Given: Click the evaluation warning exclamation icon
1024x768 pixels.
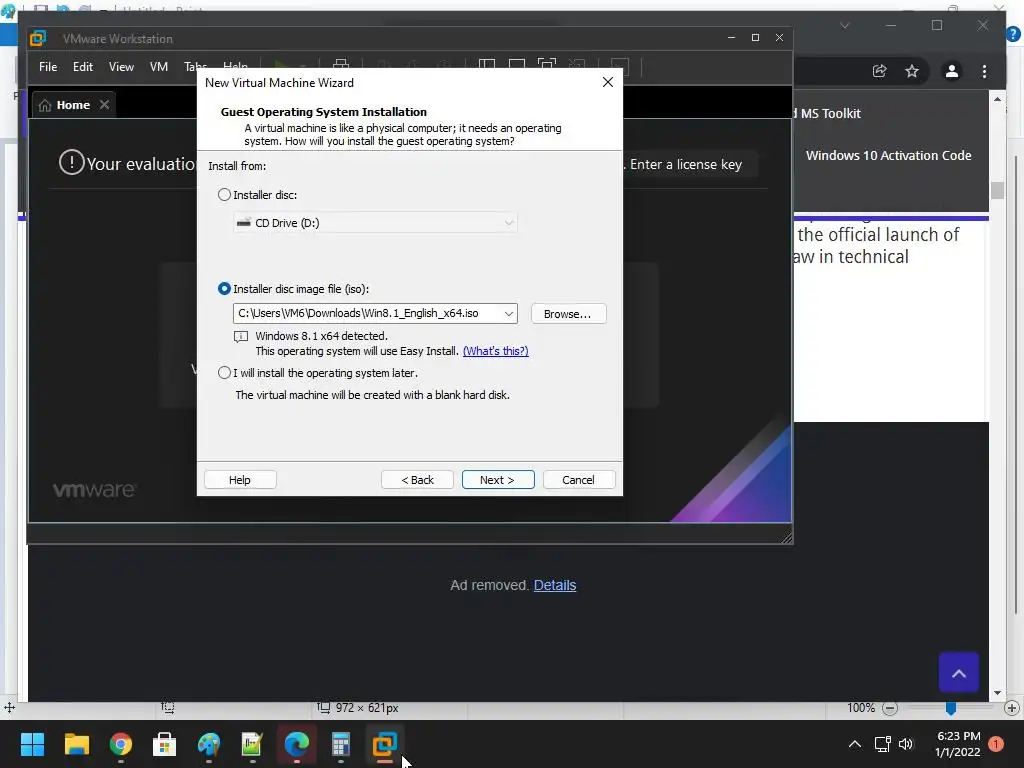Looking at the screenshot, I should pos(72,162).
